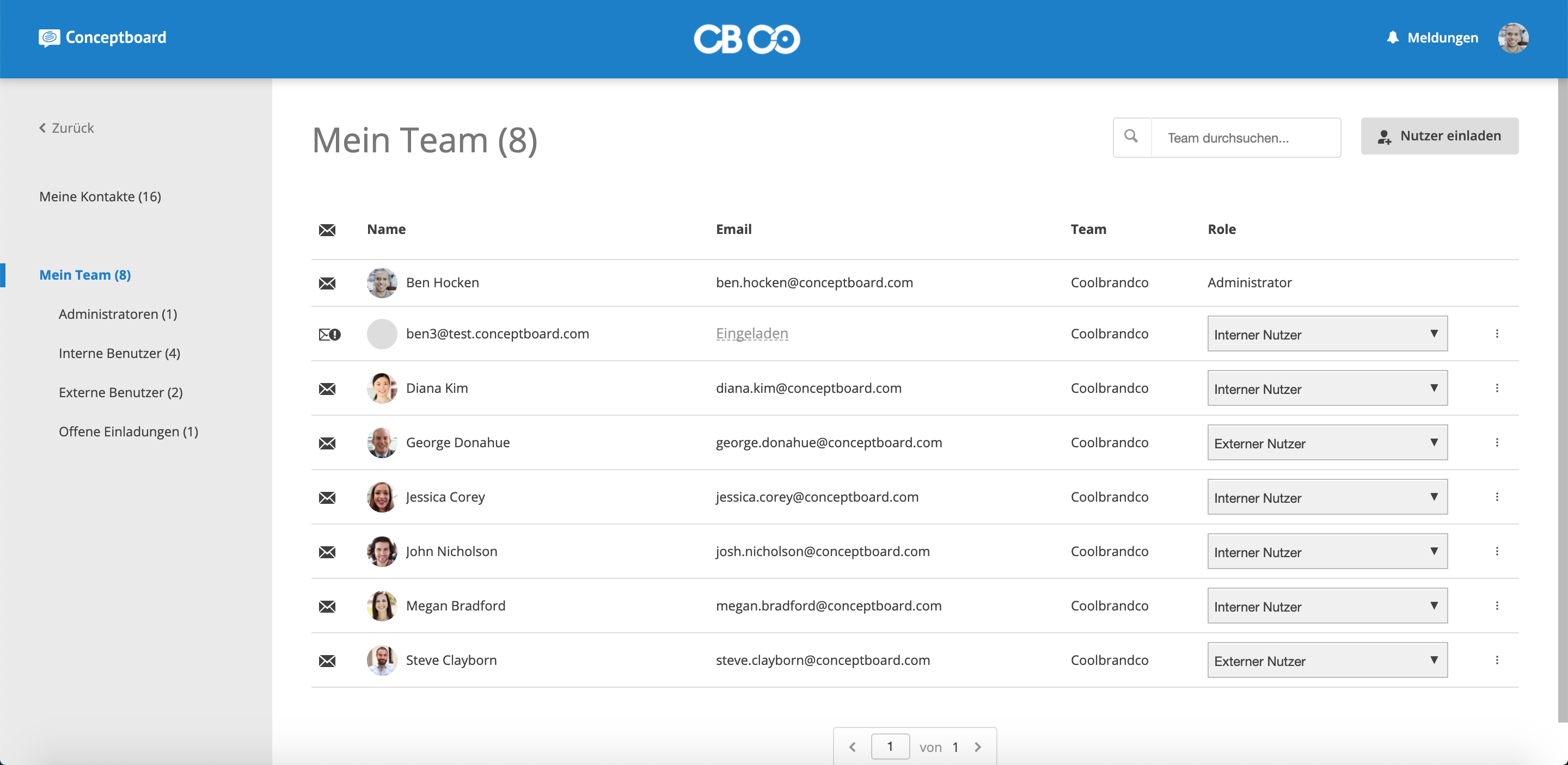
Task: Open the three-dot menu for Steve Clayborn
Action: [x=1497, y=661]
